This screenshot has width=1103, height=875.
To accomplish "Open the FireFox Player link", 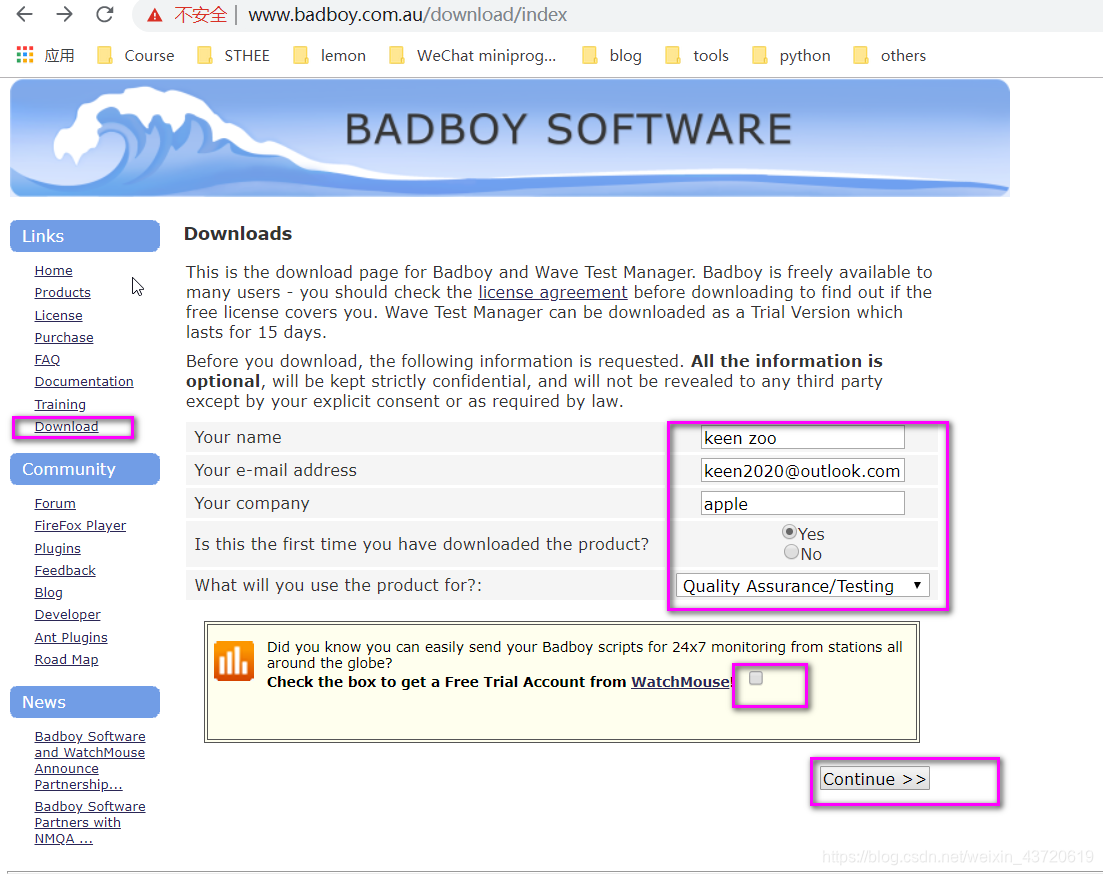I will coord(80,526).
